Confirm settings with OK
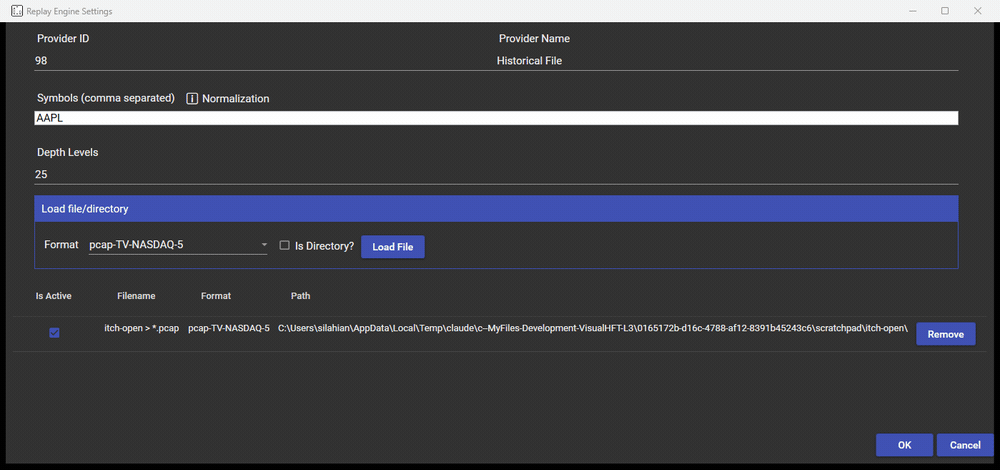Viewport: 1000px width, 470px height. (x=904, y=445)
